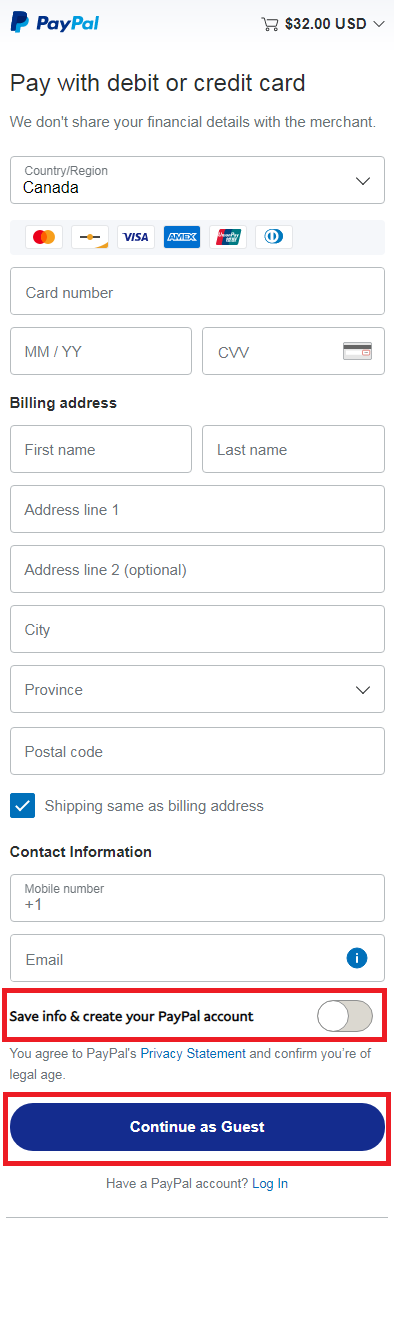The height and width of the screenshot is (1322, 394).
Task: Focus the Card number field
Action: tap(197, 291)
